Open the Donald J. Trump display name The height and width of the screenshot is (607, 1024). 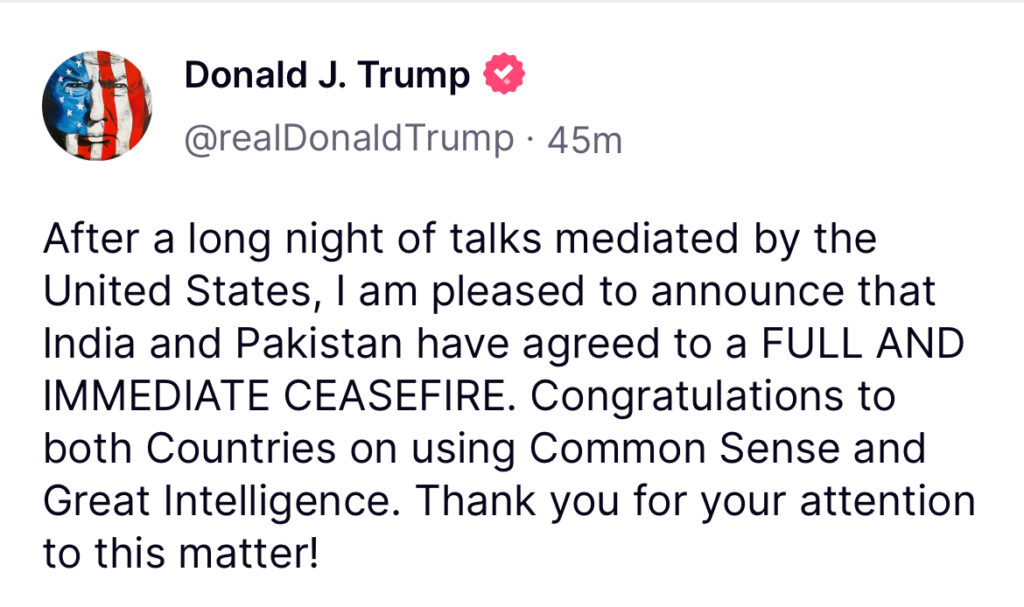pyautogui.click(x=327, y=76)
